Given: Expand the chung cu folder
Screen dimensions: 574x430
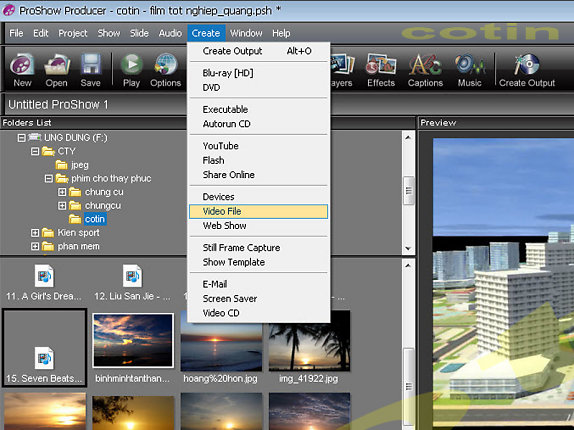Looking at the screenshot, I should [62, 192].
